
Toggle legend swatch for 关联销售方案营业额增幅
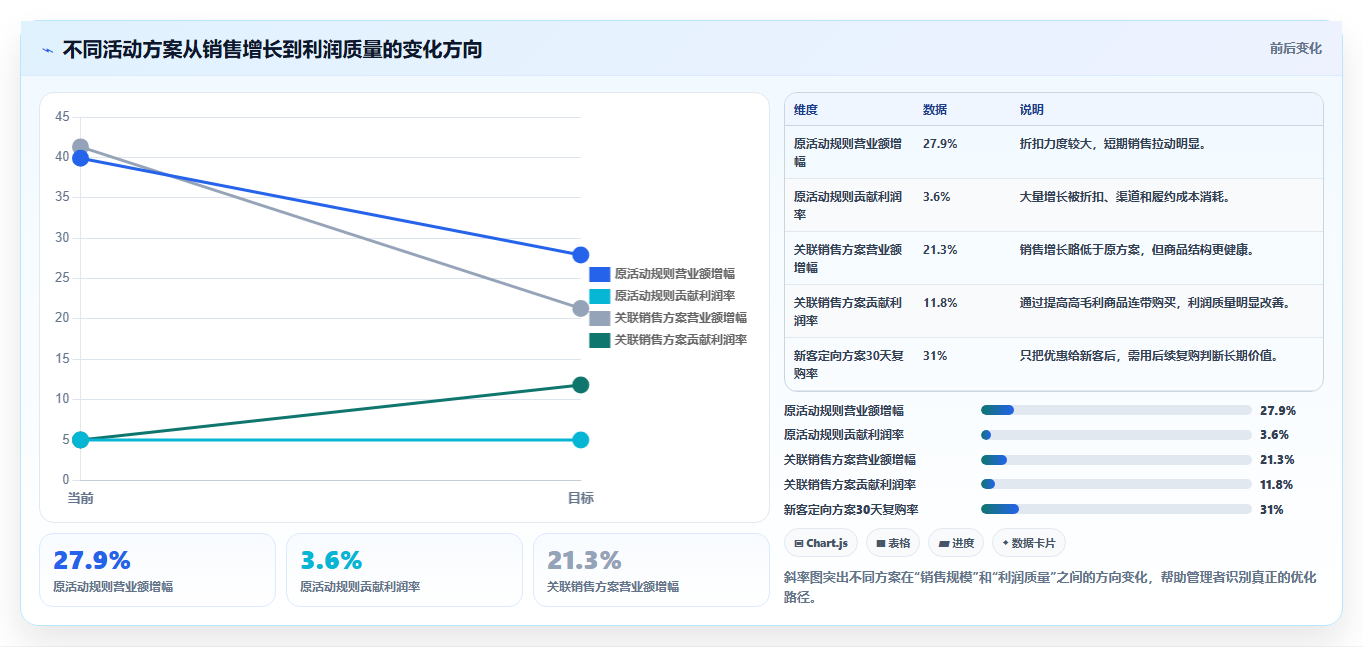(x=599, y=318)
